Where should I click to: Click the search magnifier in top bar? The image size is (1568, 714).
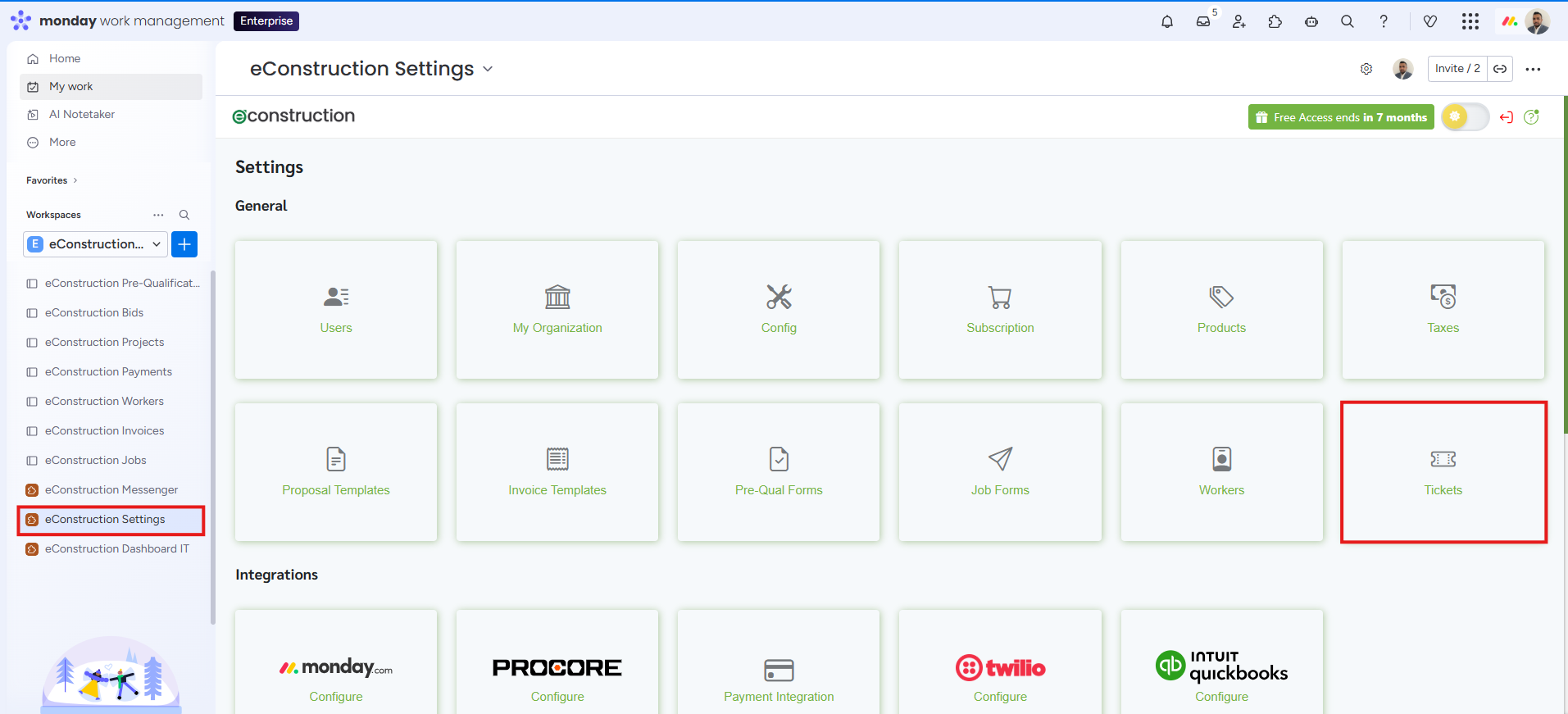[1348, 21]
